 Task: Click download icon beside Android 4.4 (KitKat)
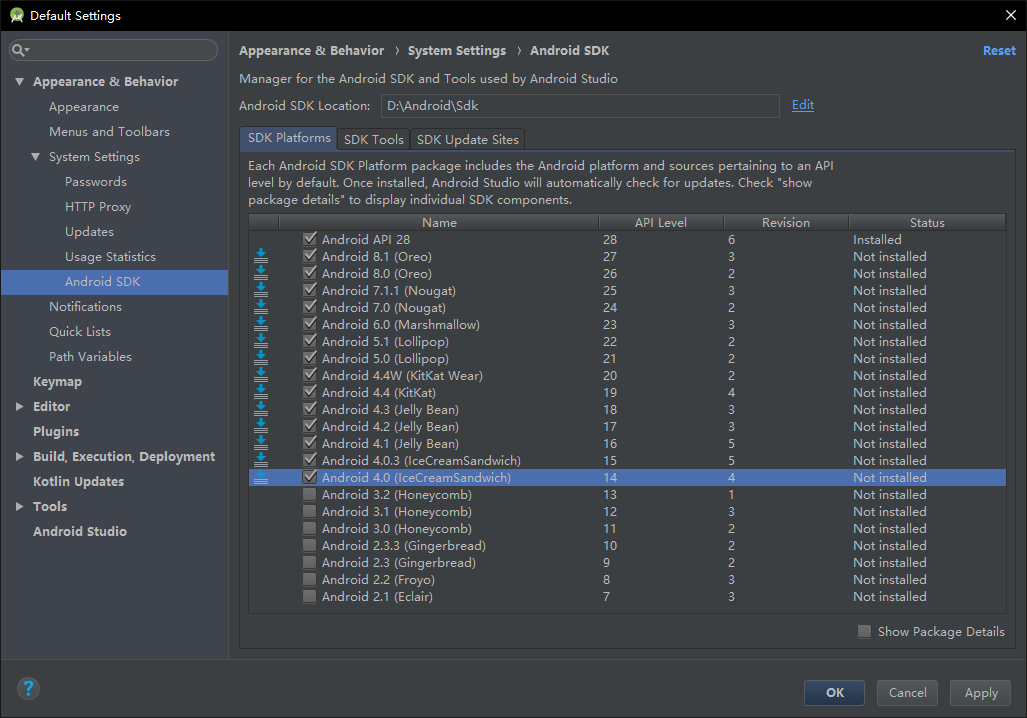point(261,393)
